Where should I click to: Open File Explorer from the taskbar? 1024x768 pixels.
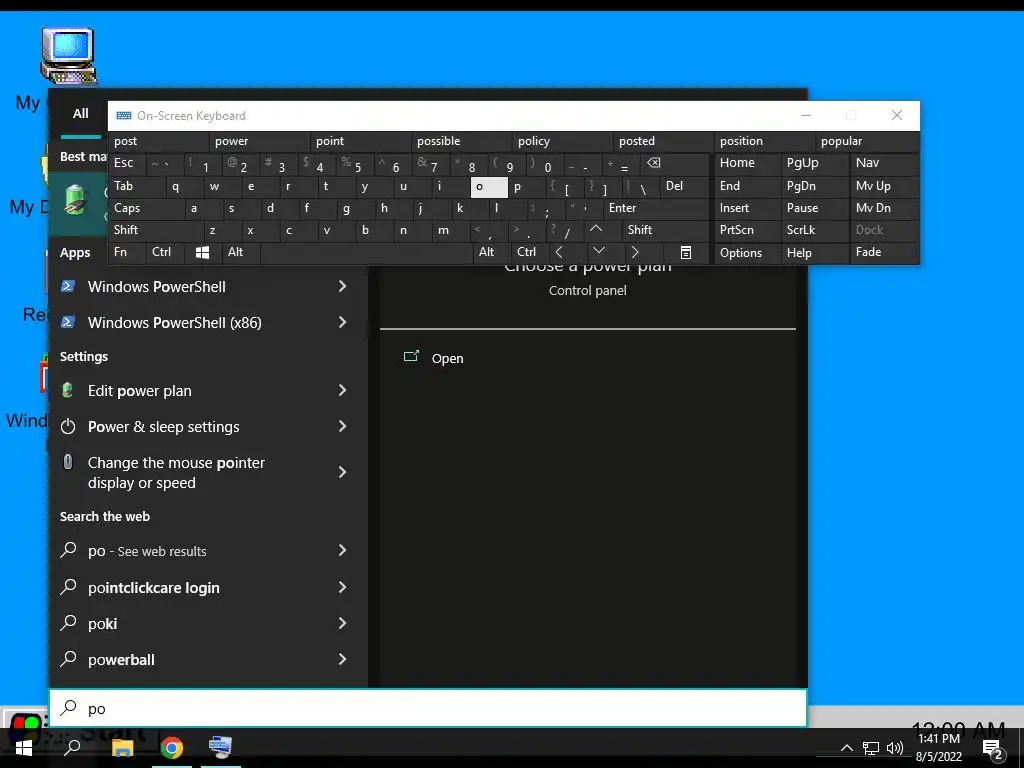tap(123, 747)
